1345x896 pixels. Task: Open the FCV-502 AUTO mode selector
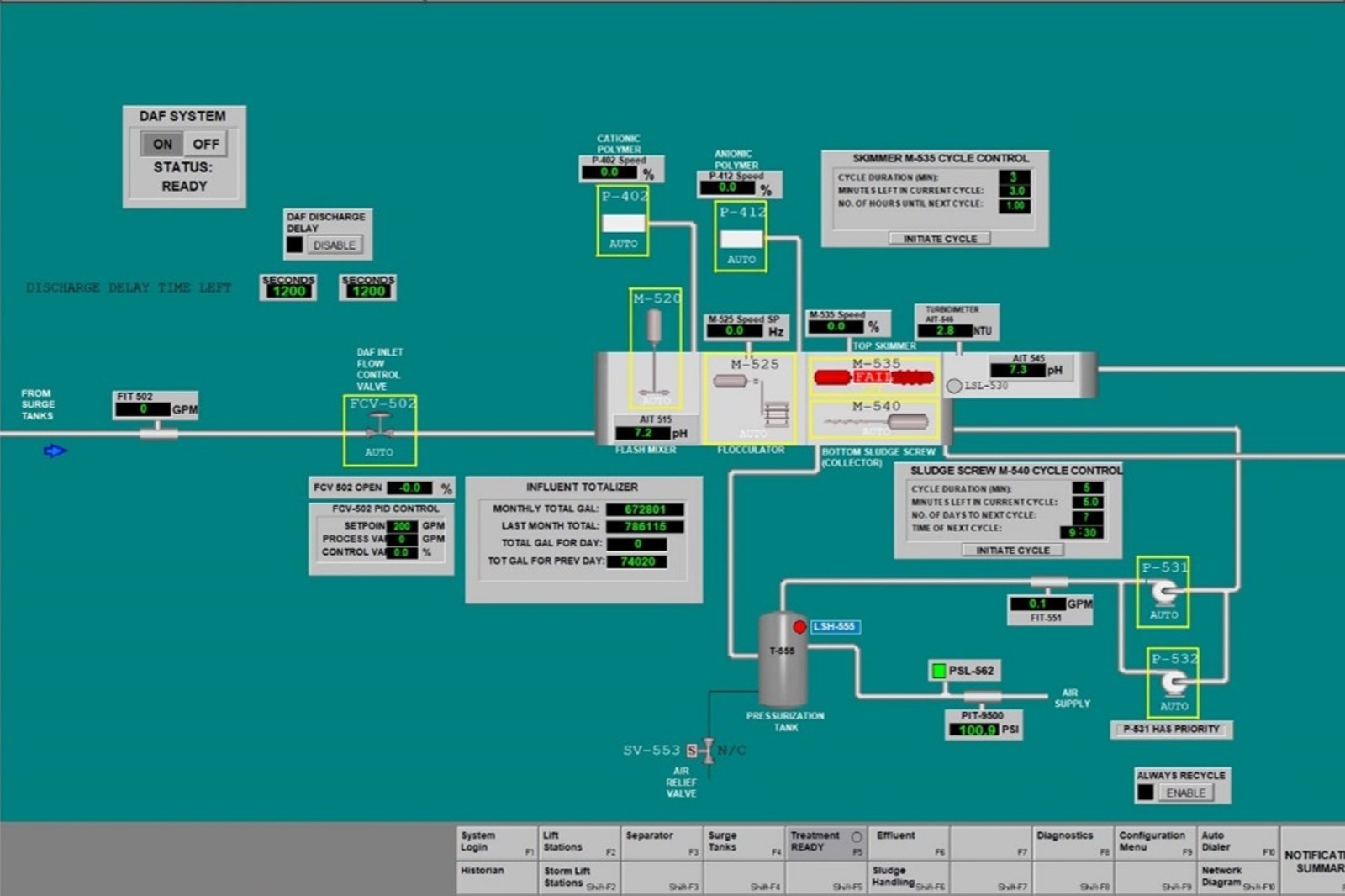pyautogui.click(x=380, y=452)
